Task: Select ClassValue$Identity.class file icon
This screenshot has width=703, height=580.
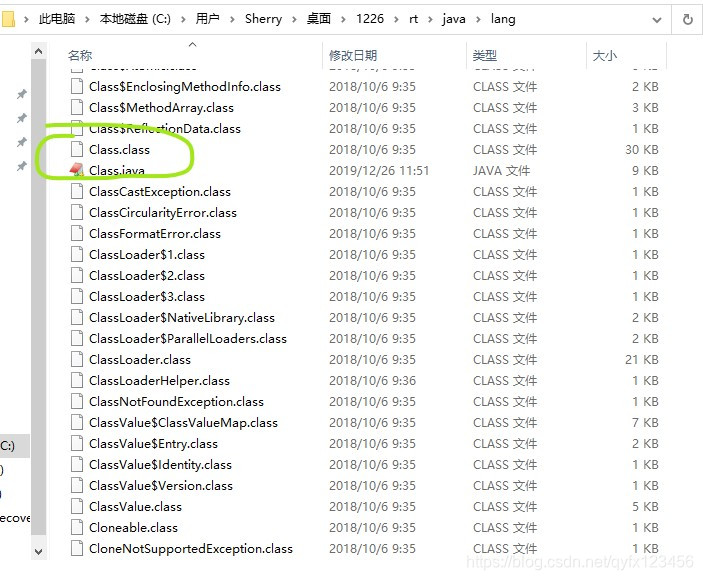Action: pyautogui.click(x=77, y=464)
